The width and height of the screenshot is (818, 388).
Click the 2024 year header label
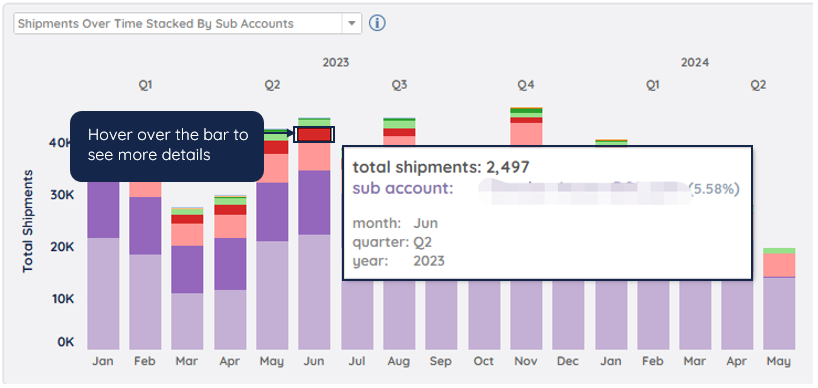click(695, 63)
